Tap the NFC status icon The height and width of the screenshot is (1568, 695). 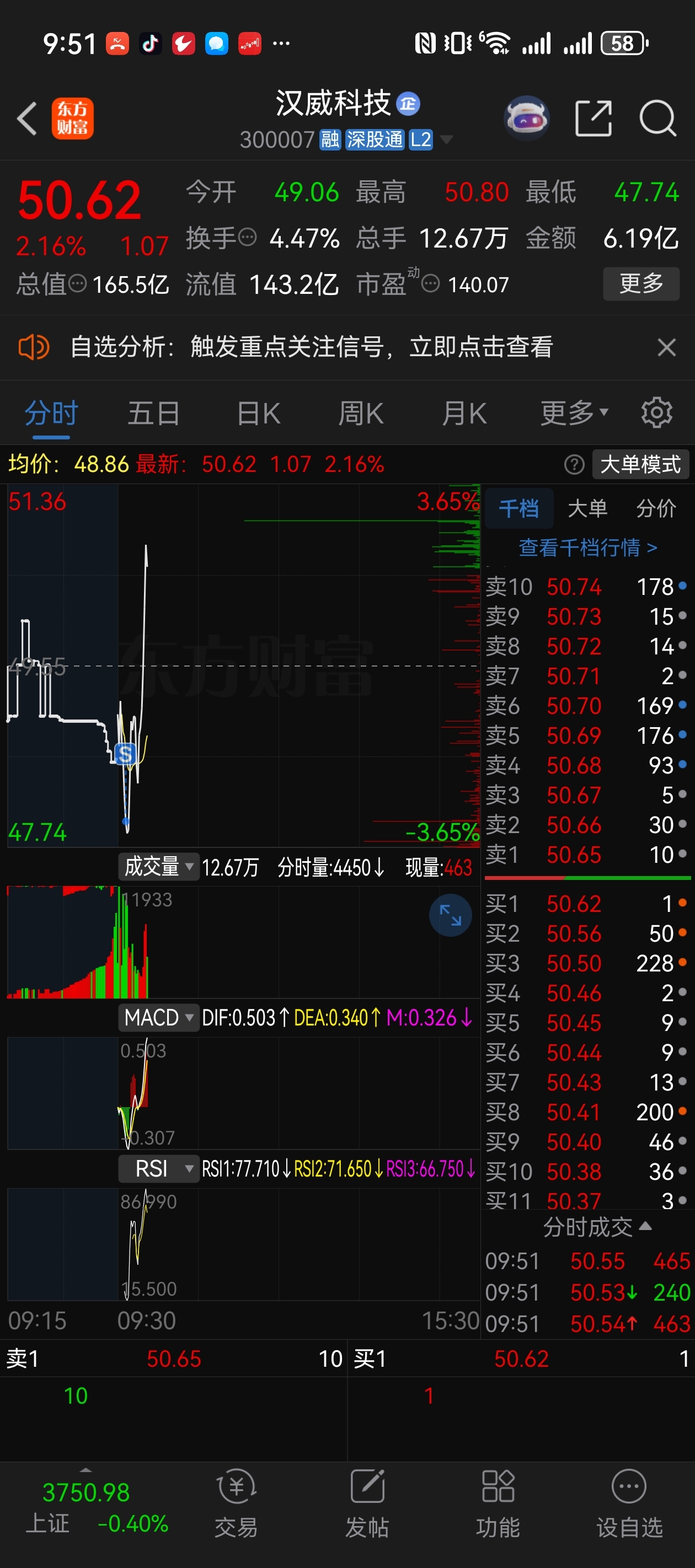pyautogui.click(x=425, y=43)
